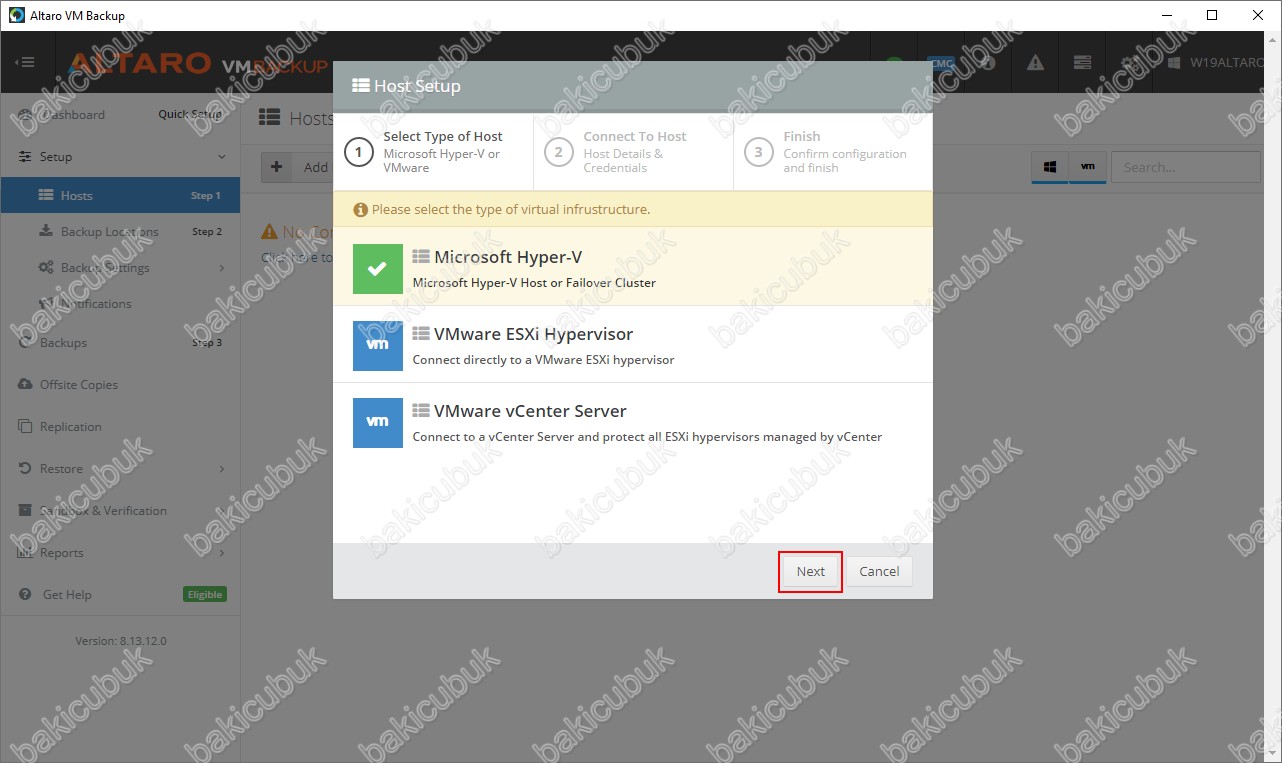Click the green checkmark Hyper-V icon
The height and width of the screenshot is (763, 1282).
coord(378,269)
